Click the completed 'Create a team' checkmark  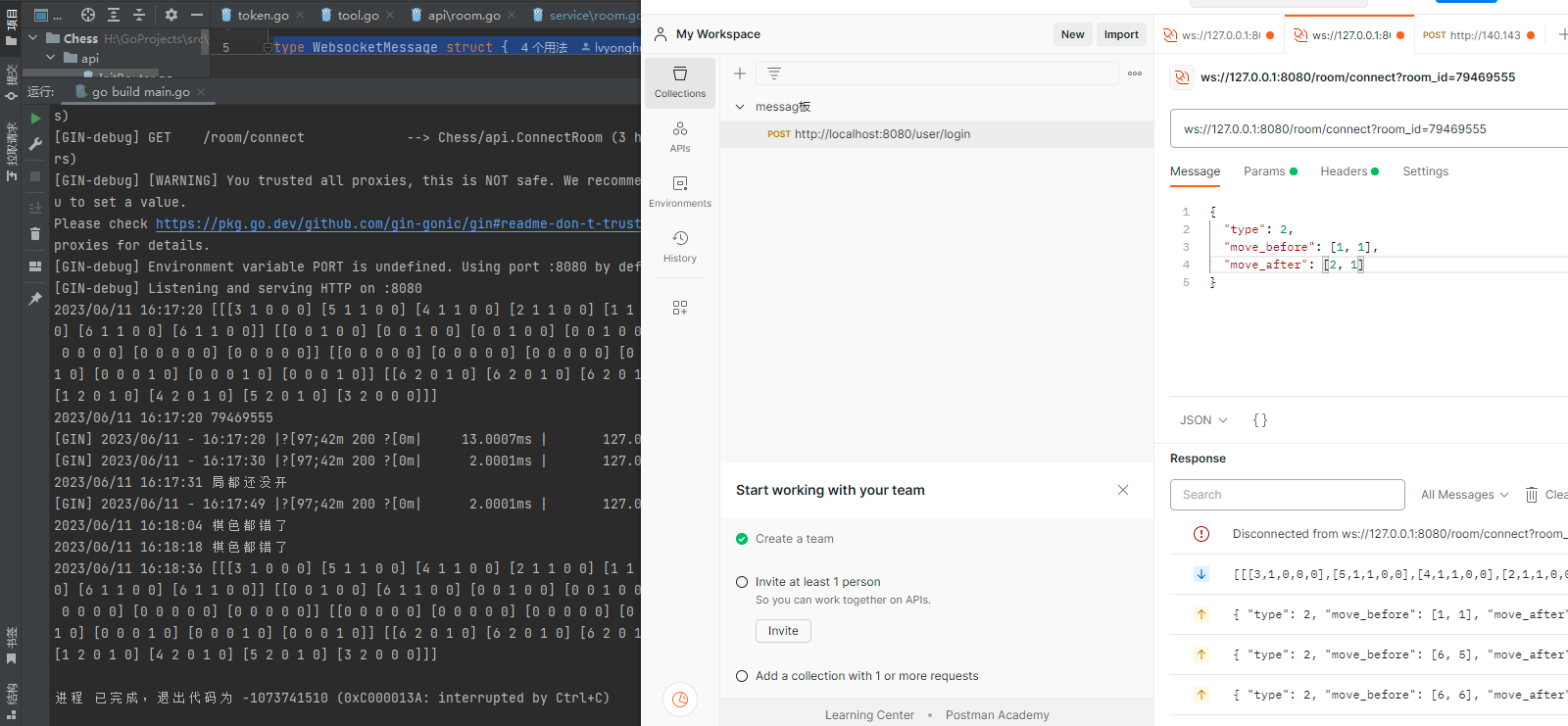[x=742, y=539]
